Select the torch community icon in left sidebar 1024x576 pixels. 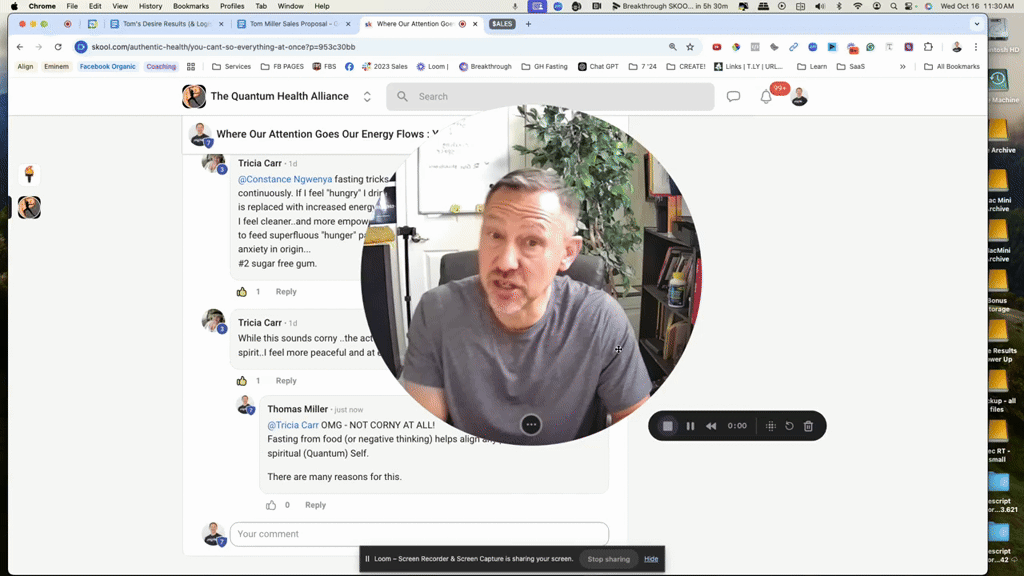coord(29,174)
